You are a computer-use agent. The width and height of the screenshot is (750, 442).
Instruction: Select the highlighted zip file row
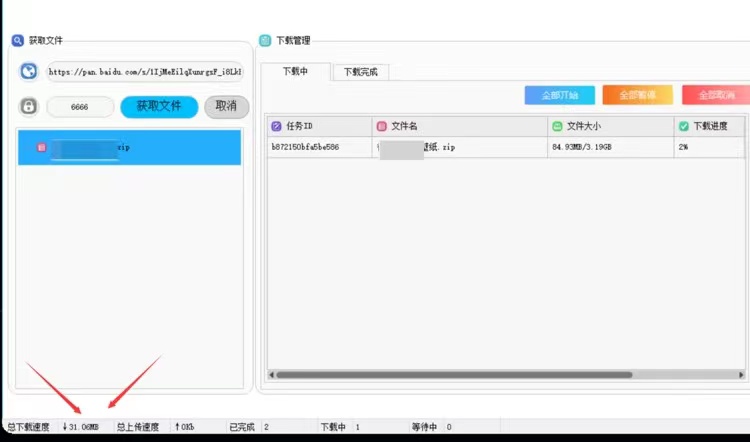pyautogui.click(x=129, y=147)
